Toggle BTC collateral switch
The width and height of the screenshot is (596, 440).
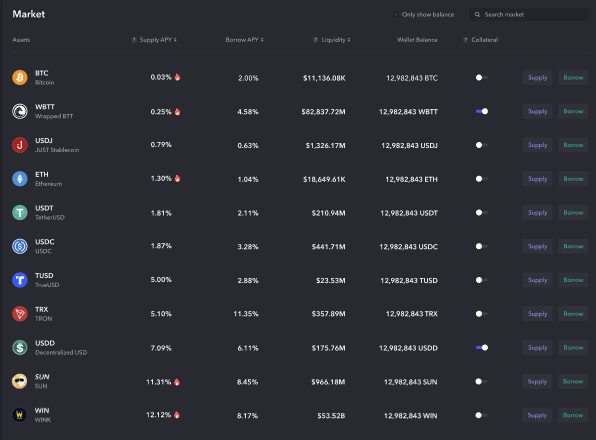click(x=482, y=78)
